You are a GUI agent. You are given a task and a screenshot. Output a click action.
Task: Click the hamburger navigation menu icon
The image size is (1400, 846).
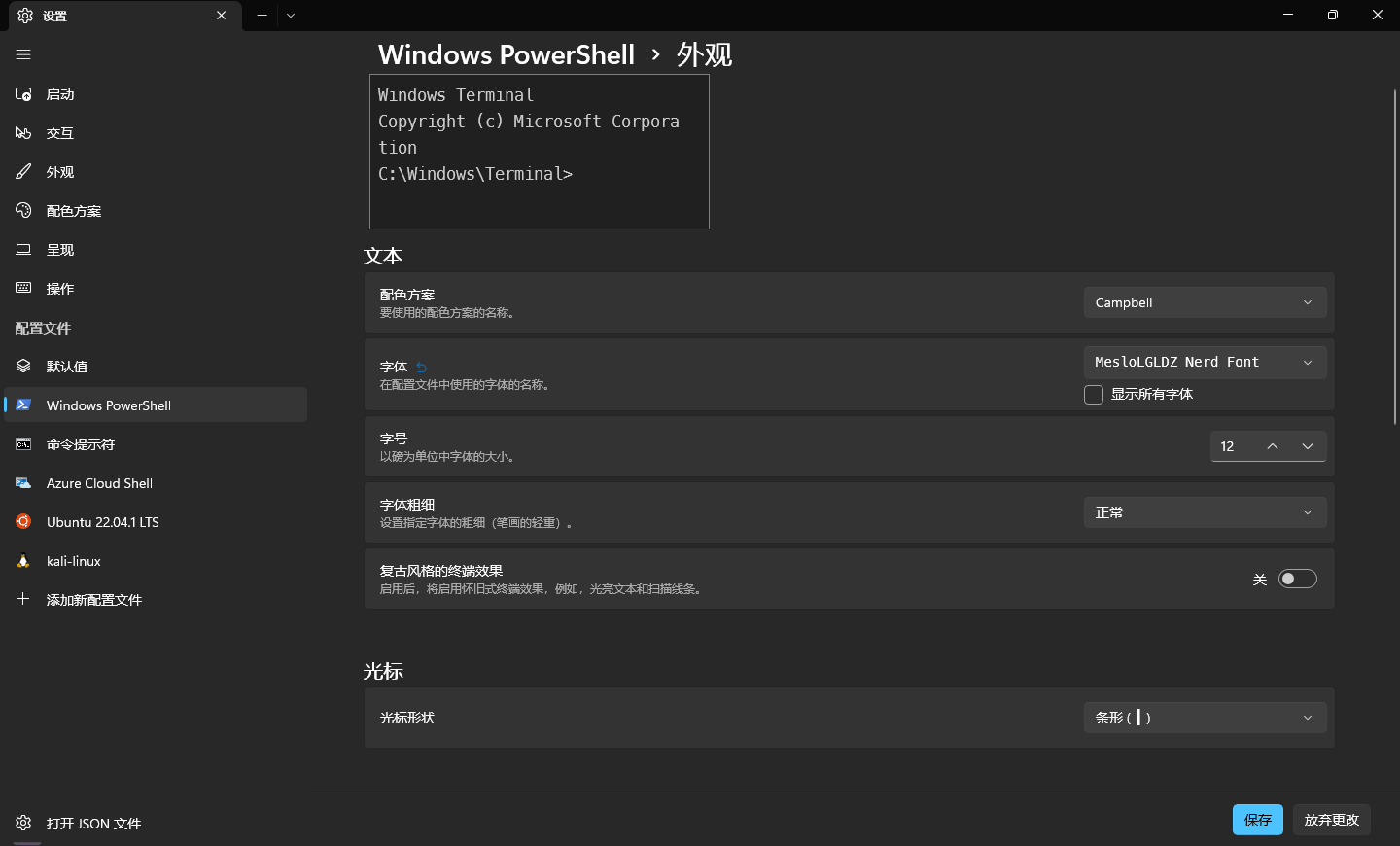[23, 54]
